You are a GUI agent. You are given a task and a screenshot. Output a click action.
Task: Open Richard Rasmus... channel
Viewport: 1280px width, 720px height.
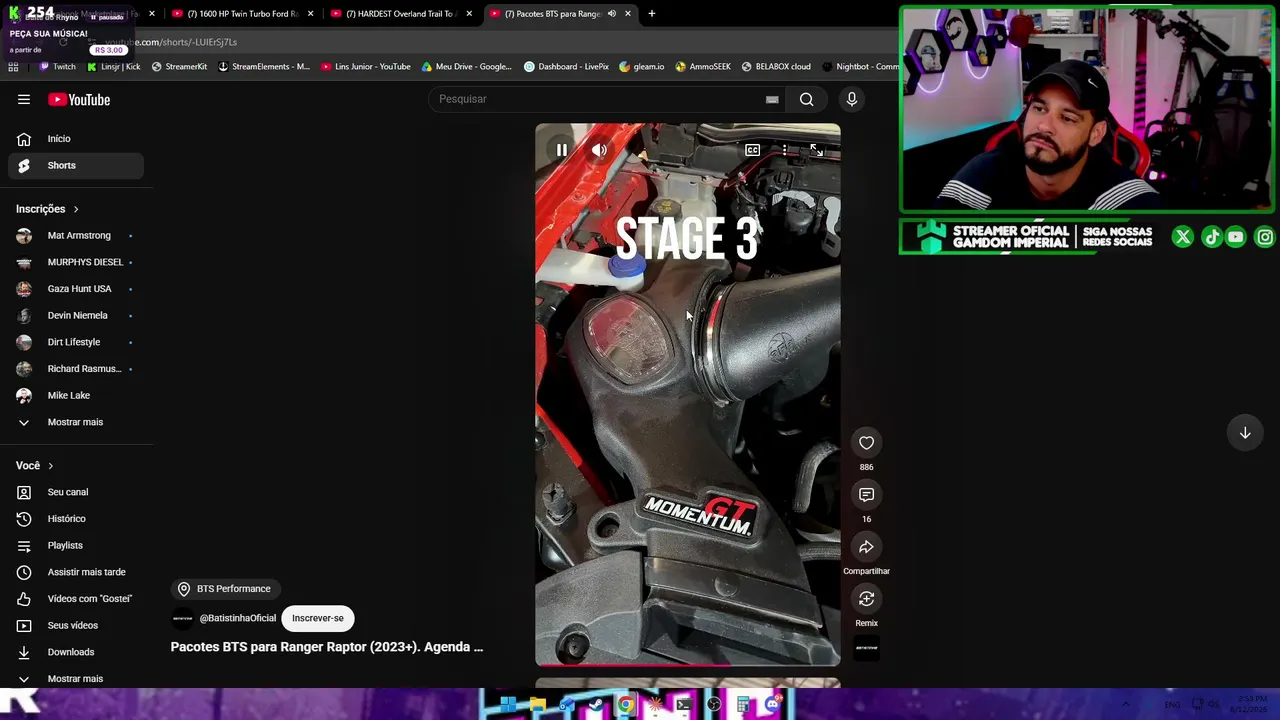pyautogui.click(x=75, y=369)
